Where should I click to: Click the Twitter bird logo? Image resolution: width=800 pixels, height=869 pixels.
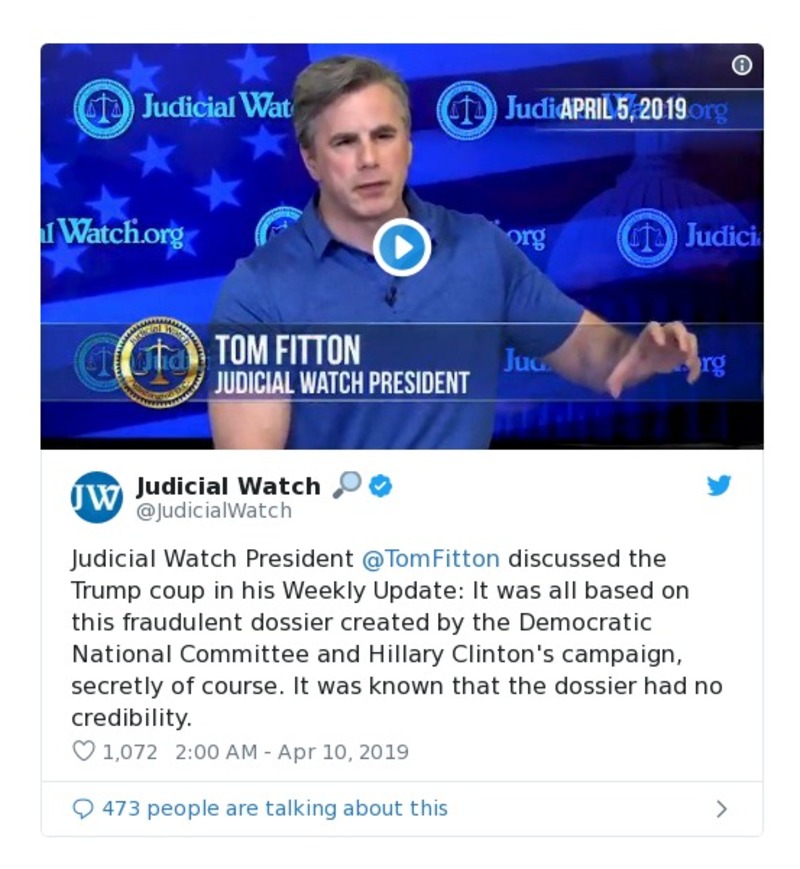click(719, 486)
